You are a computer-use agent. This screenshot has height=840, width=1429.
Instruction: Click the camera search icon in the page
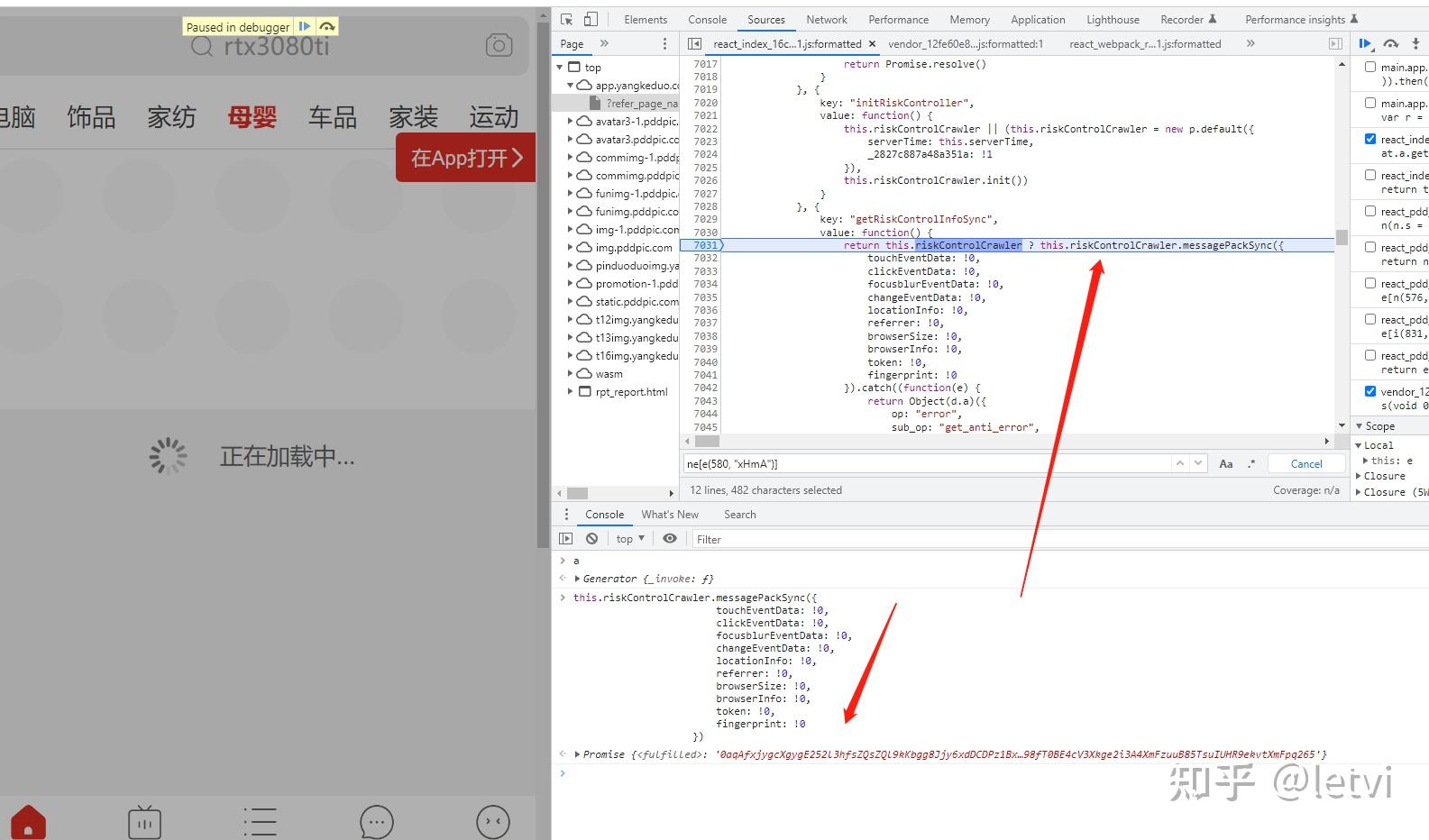(x=499, y=45)
